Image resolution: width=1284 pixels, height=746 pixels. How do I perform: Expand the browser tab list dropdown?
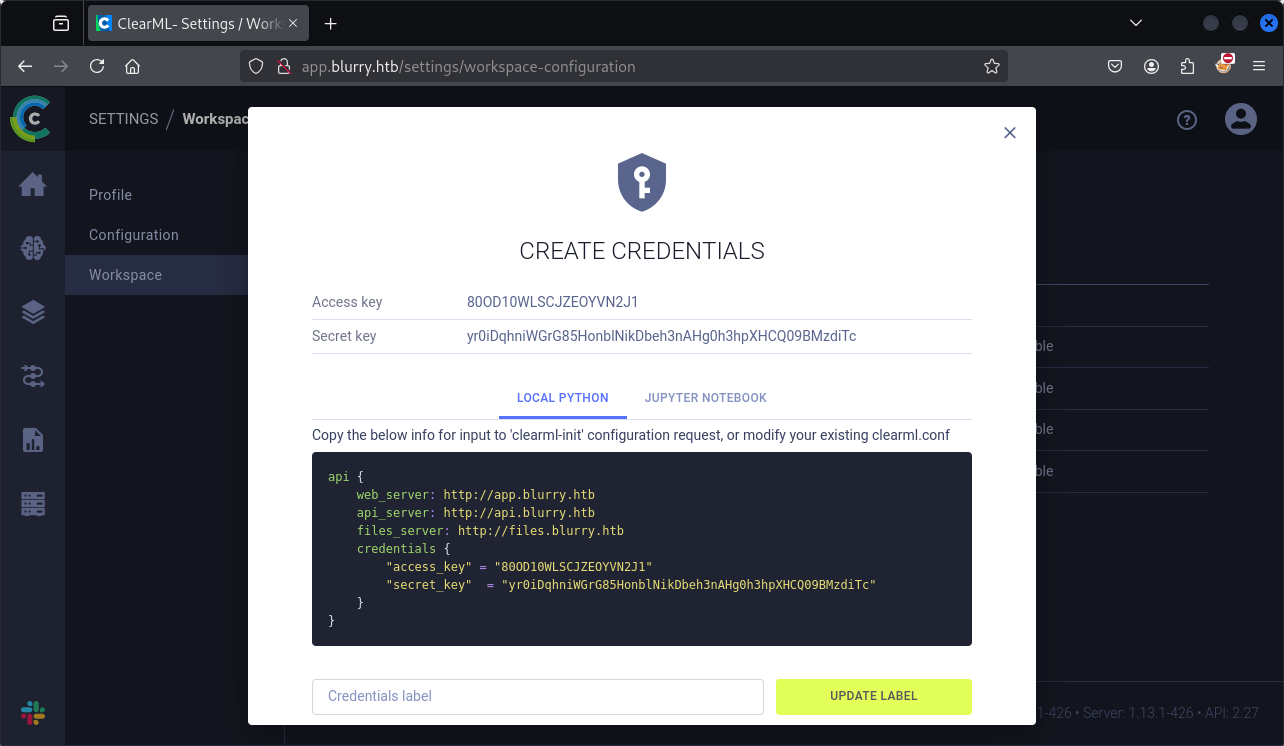point(1136,23)
